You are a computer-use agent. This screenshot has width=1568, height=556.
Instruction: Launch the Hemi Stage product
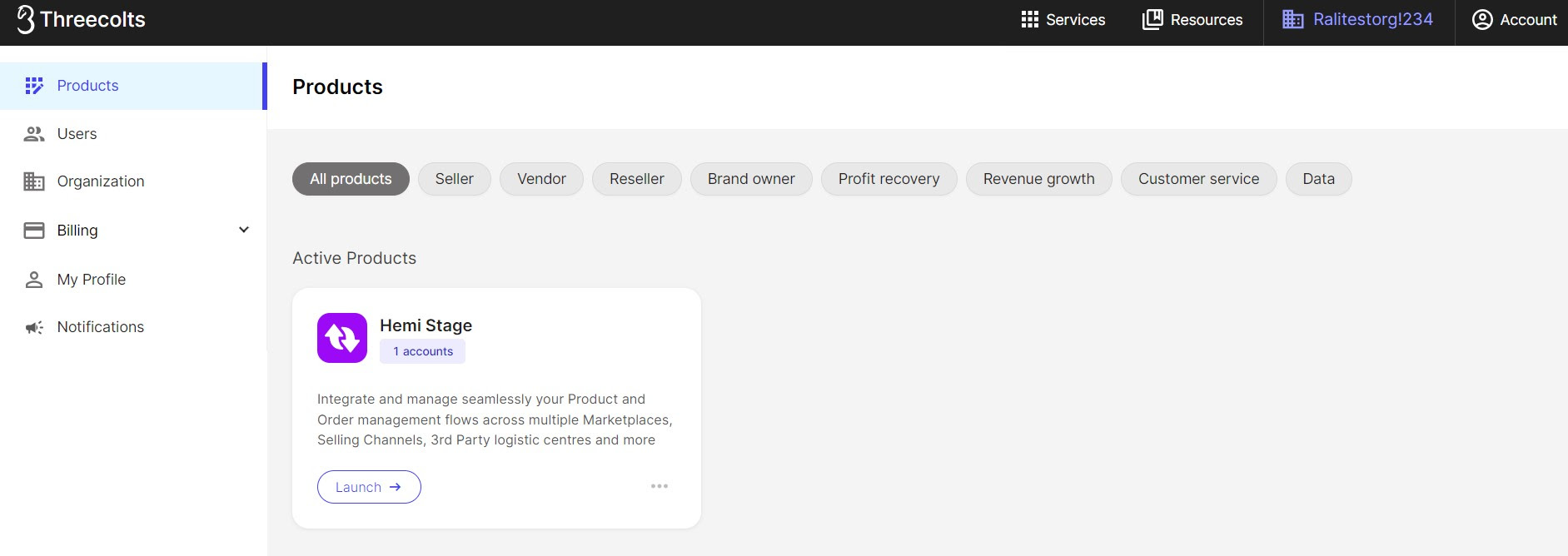coord(369,487)
